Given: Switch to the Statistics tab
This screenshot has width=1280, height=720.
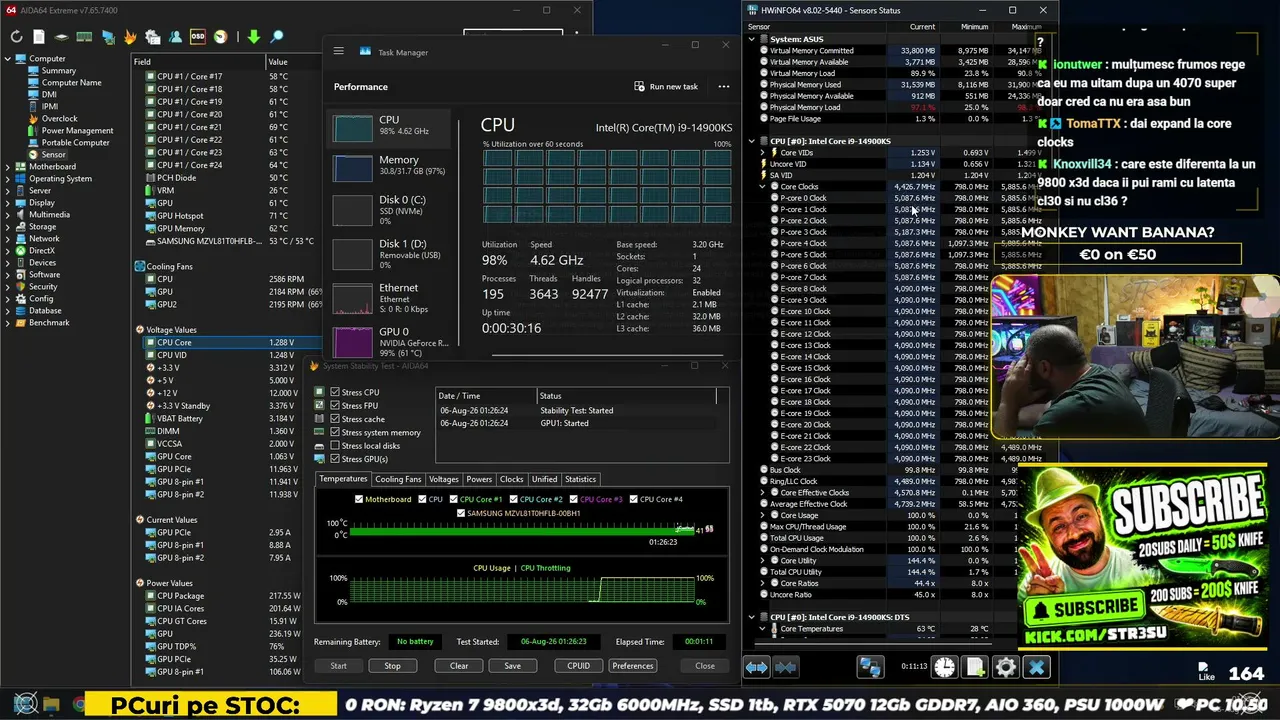Looking at the screenshot, I should pyautogui.click(x=580, y=479).
